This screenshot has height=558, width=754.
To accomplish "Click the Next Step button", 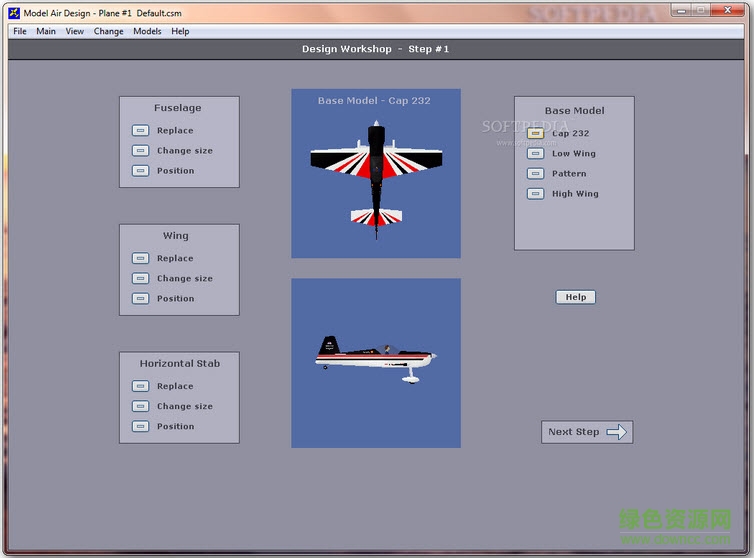I will pyautogui.click(x=587, y=432).
